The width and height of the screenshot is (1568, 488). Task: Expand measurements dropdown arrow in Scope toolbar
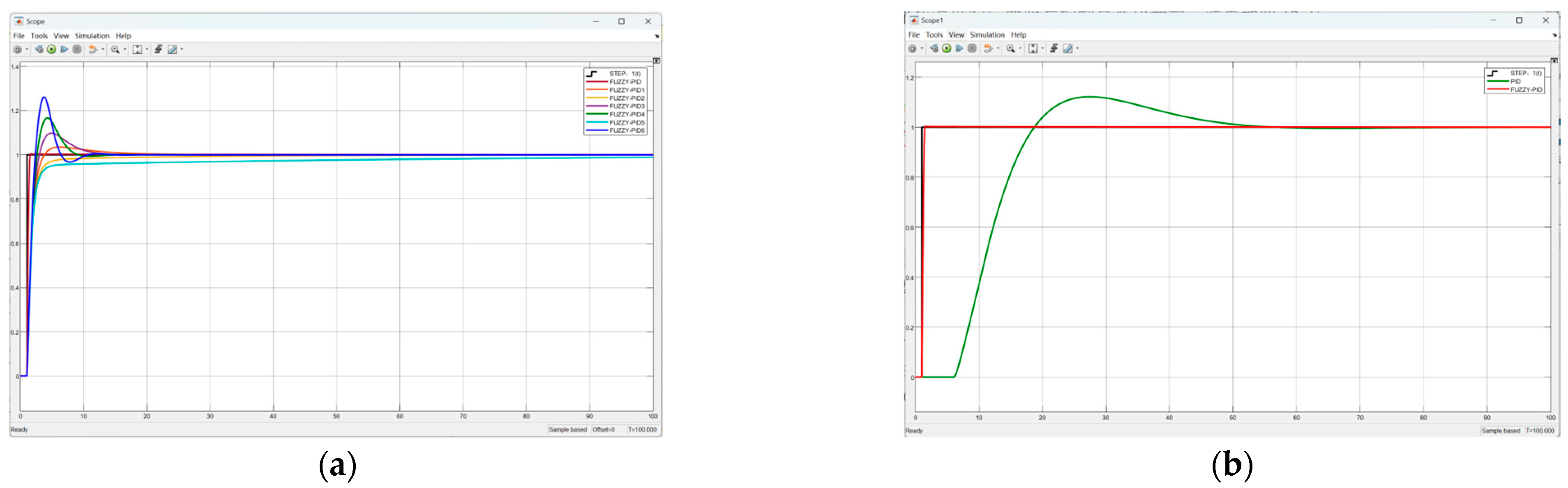[x=182, y=49]
